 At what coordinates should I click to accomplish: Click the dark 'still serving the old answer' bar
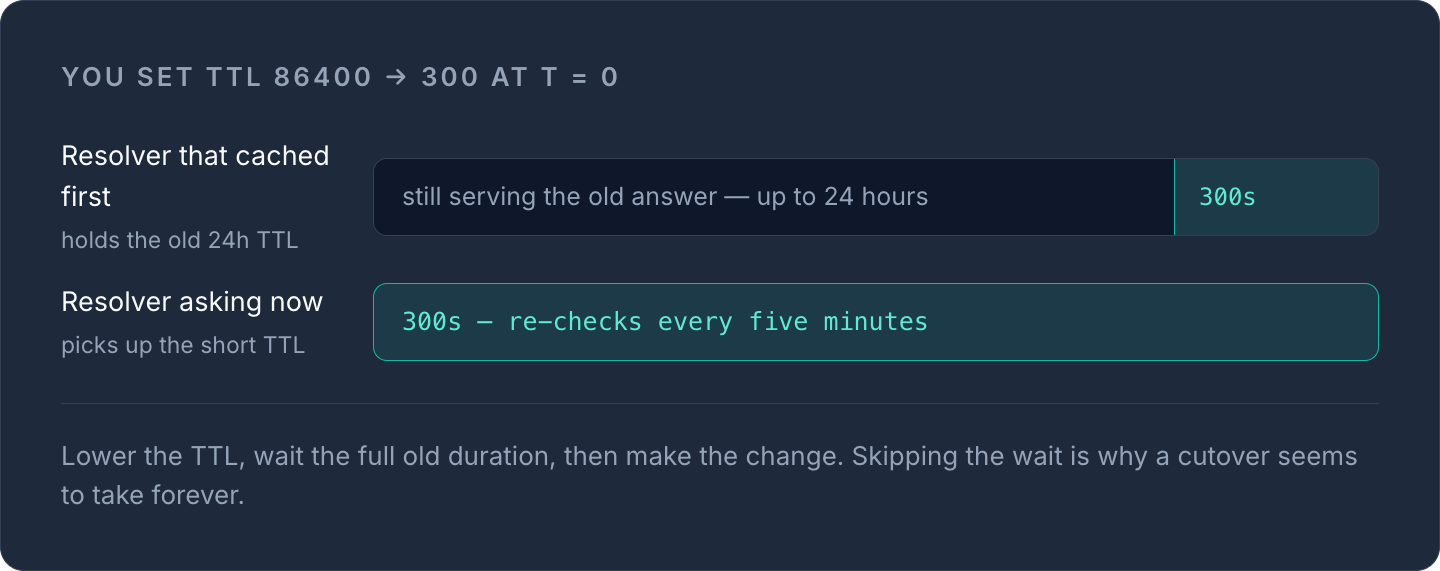(774, 197)
